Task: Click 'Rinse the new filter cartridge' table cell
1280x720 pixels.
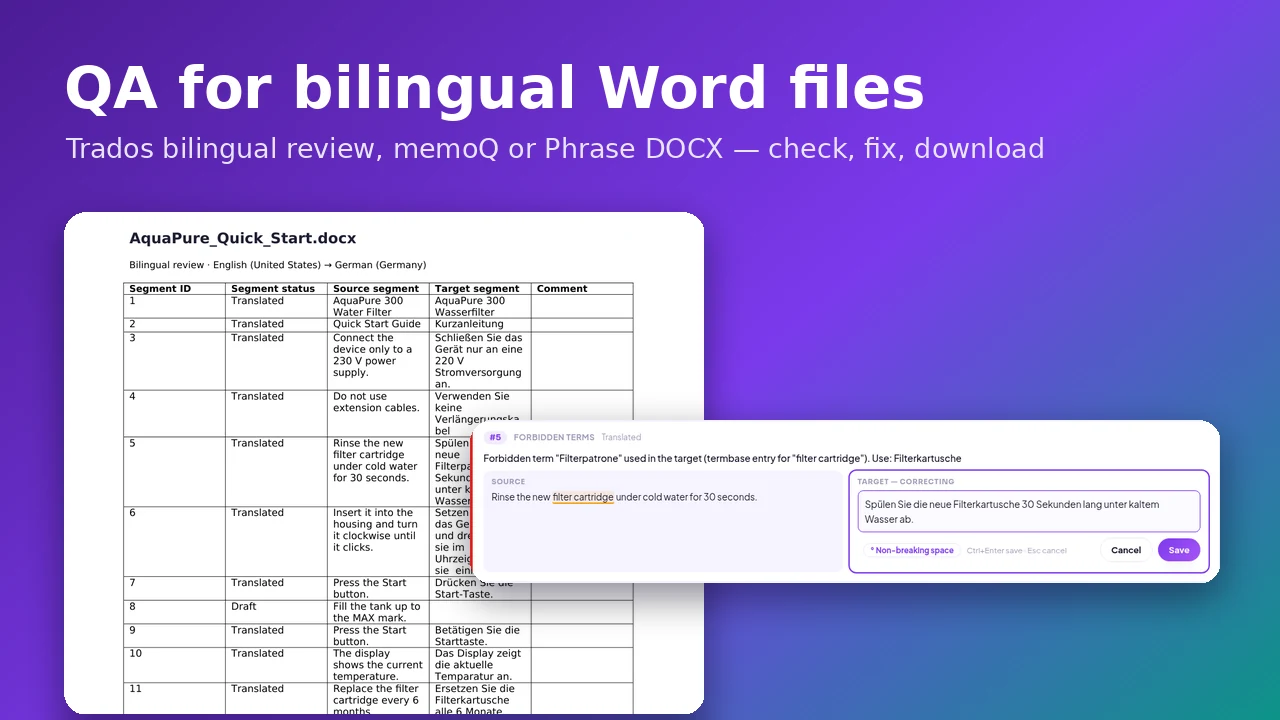Action: click(x=378, y=471)
